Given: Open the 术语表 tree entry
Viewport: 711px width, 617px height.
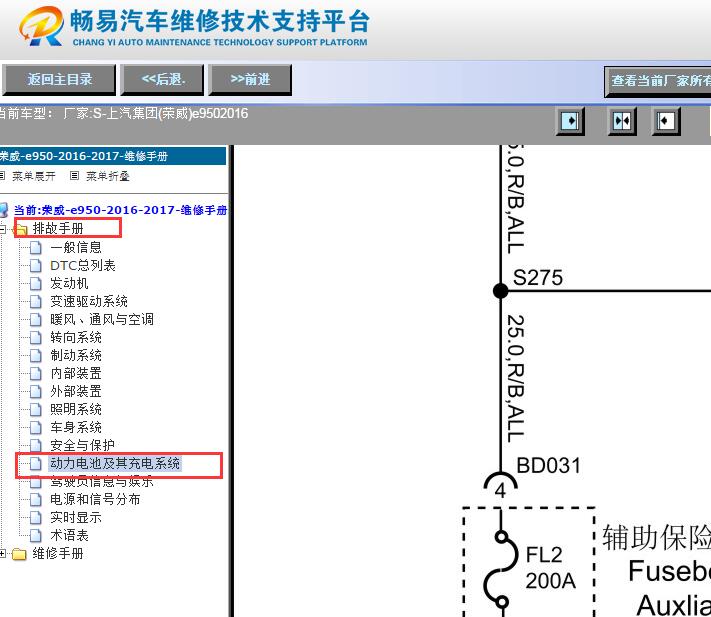Looking at the screenshot, I should tap(69, 535).
